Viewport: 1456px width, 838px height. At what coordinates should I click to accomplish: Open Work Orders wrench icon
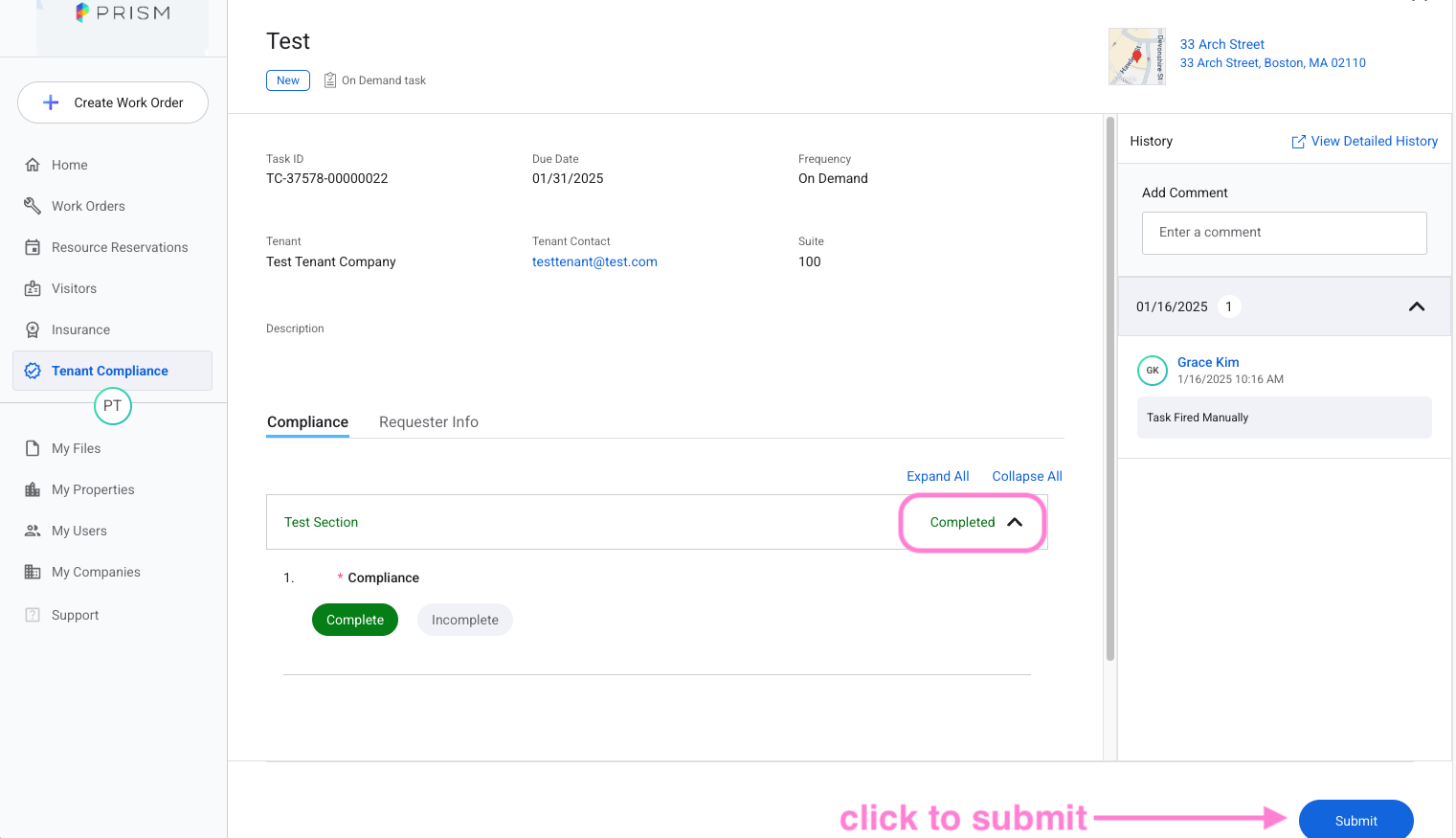click(33, 206)
